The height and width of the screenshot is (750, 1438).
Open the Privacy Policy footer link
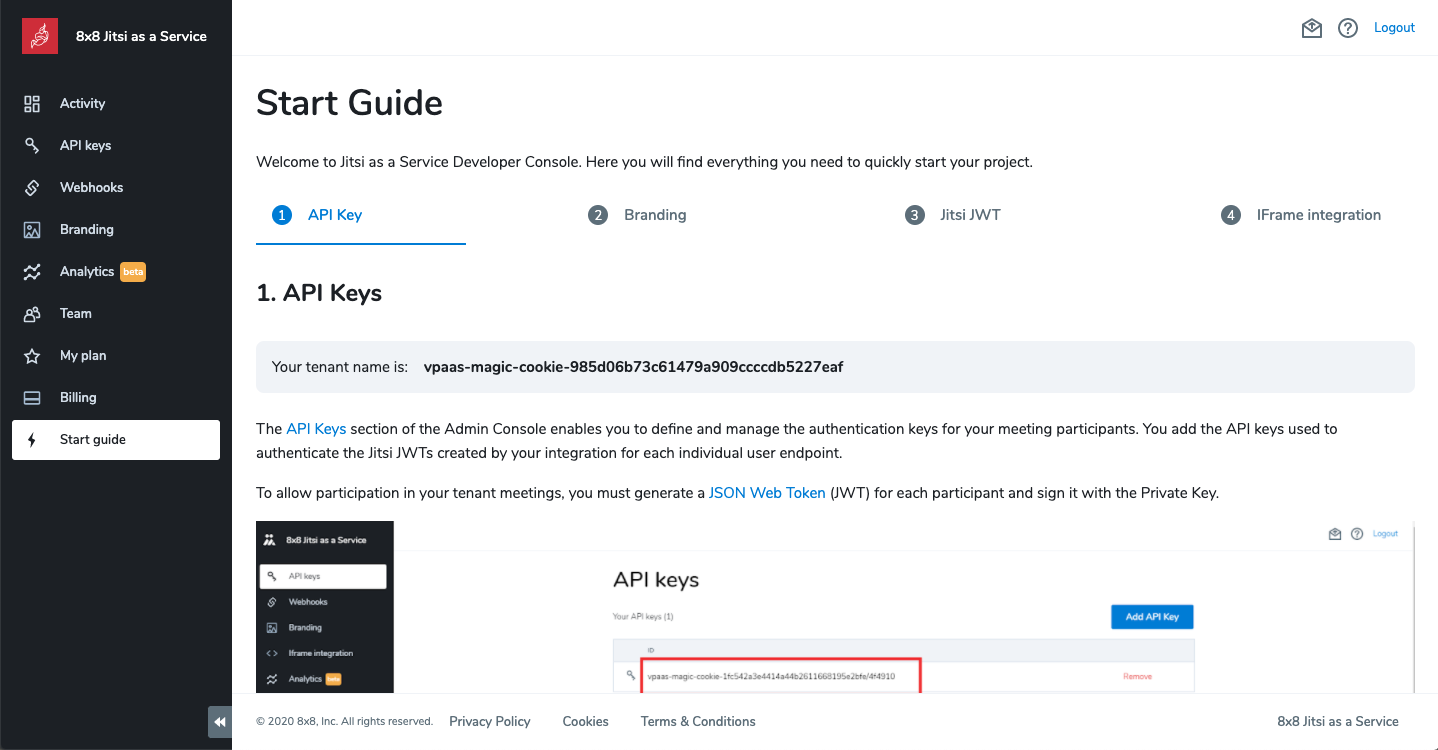click(490, 722)
